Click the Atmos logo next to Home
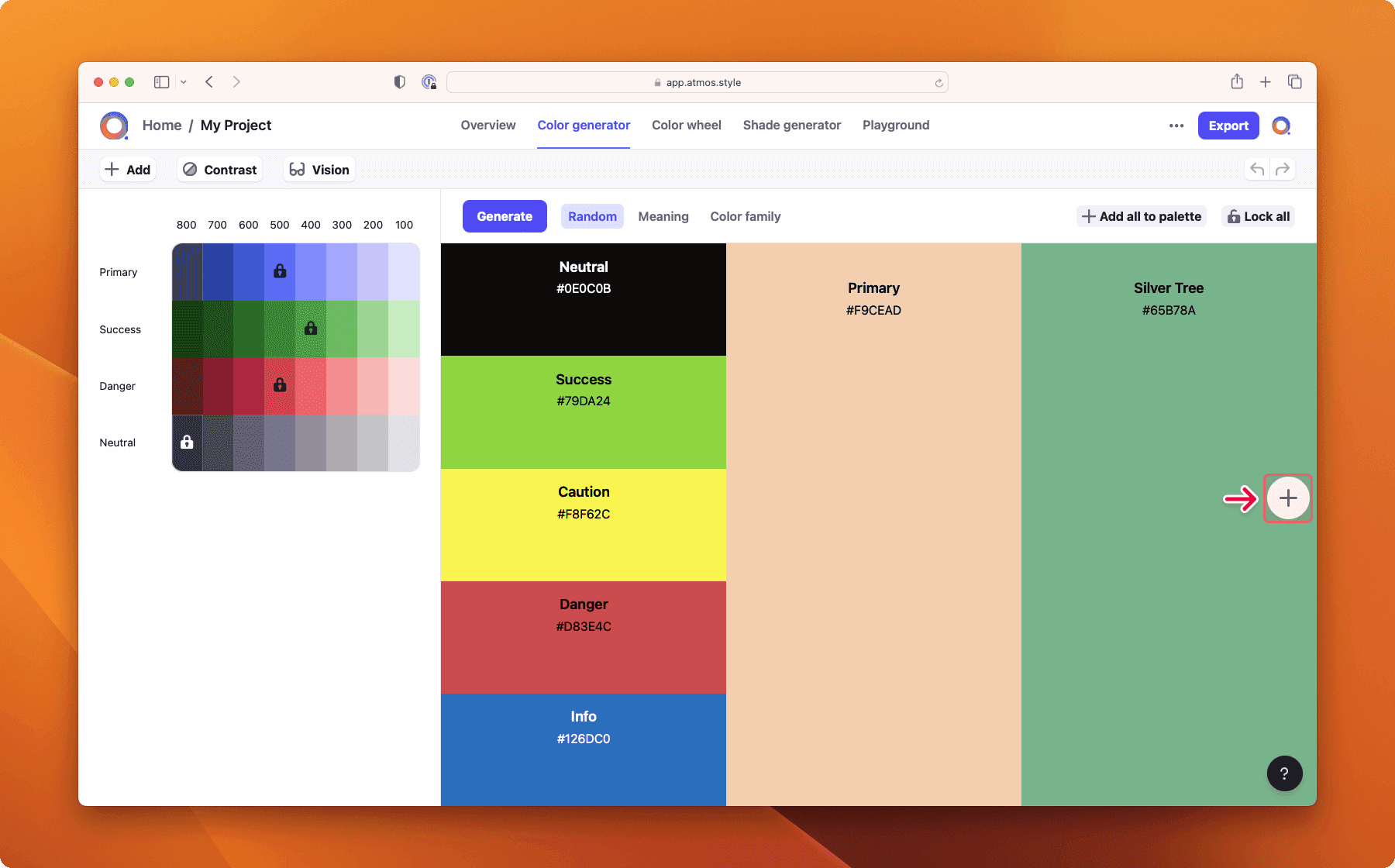1395x868 pixels. 114,125
